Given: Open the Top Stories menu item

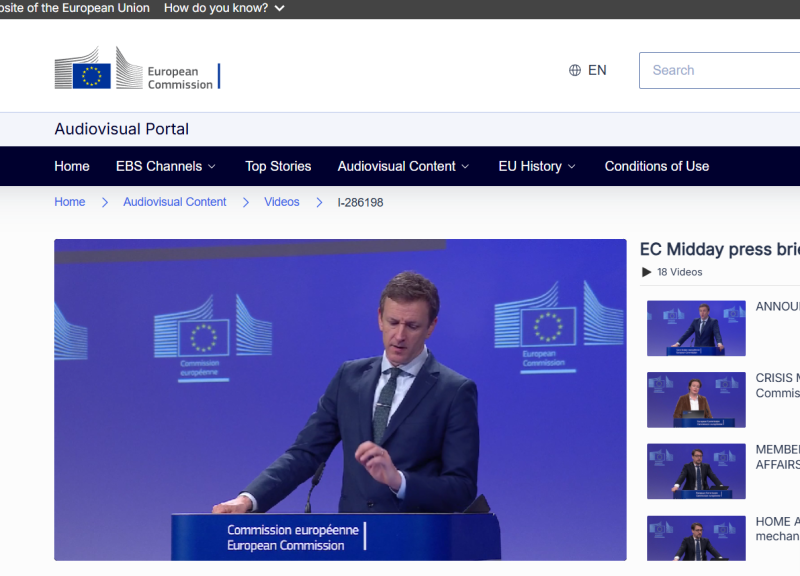Looking at the screenshot, I should tap(278, 166).
